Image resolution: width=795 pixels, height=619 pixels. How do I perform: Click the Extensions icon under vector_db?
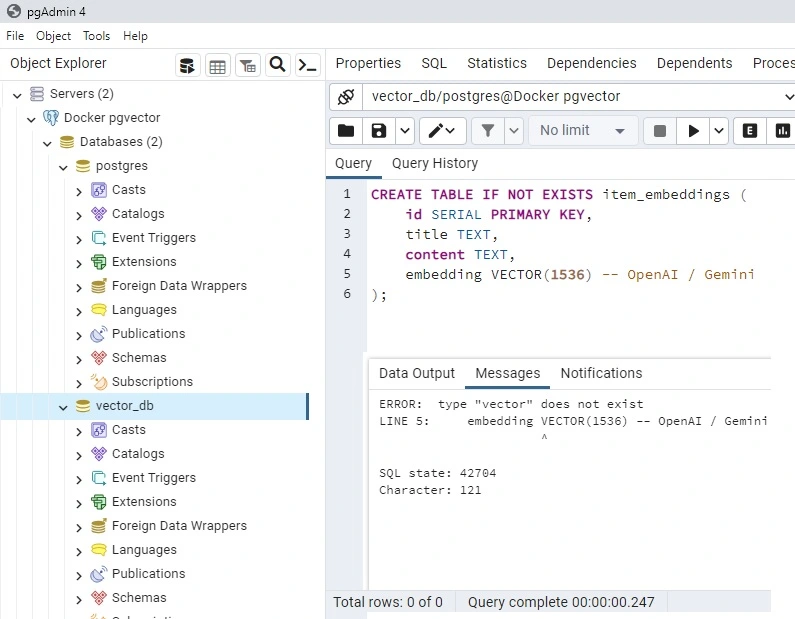click(x=99, y=502)
